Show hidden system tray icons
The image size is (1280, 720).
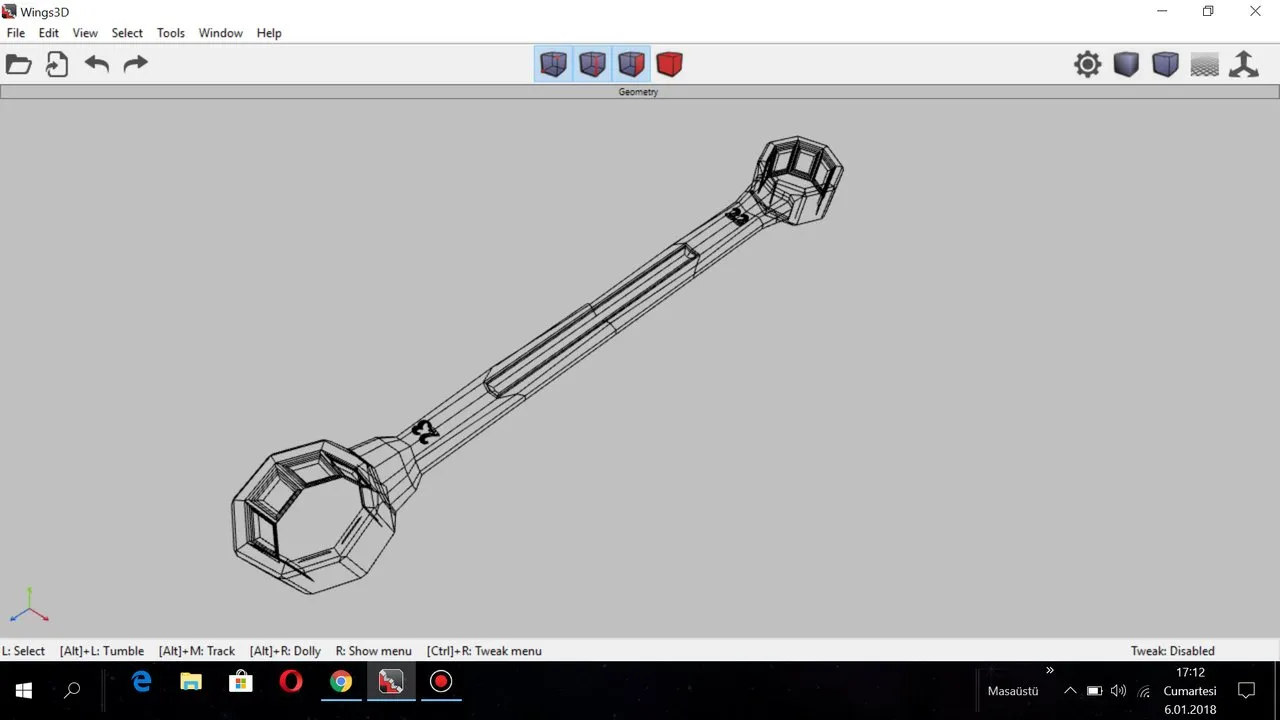1070,691
